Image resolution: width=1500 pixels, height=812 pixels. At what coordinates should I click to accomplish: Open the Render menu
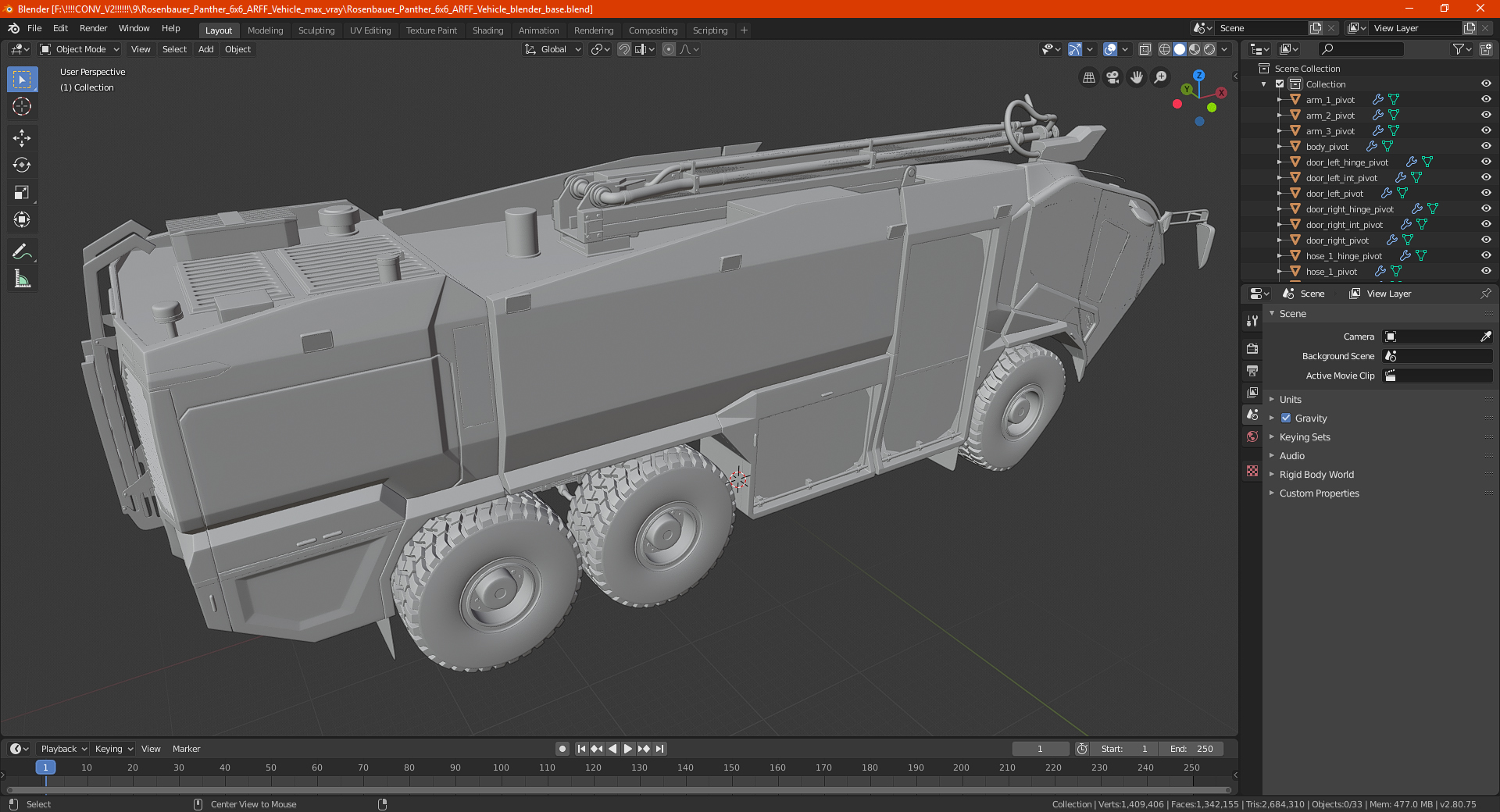[x=93, y=28]
